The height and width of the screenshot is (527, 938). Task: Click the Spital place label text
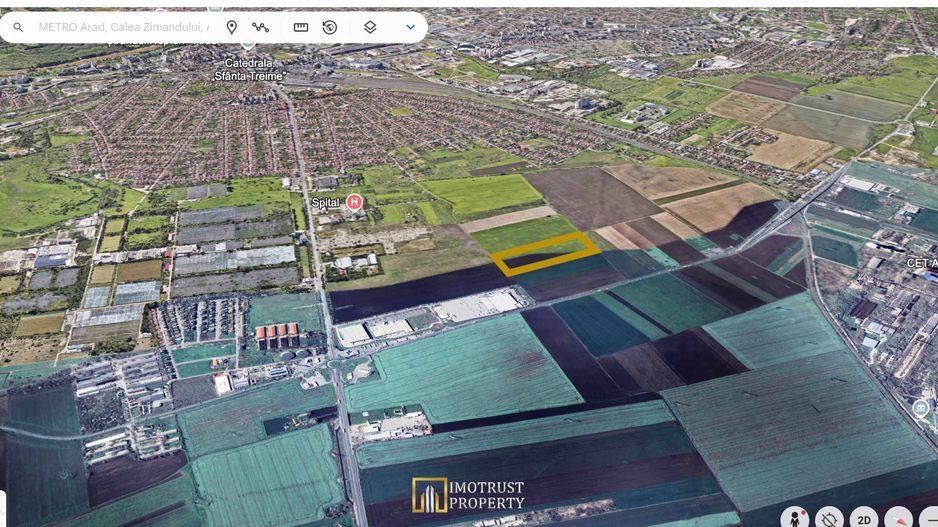[x=325, y=203]
